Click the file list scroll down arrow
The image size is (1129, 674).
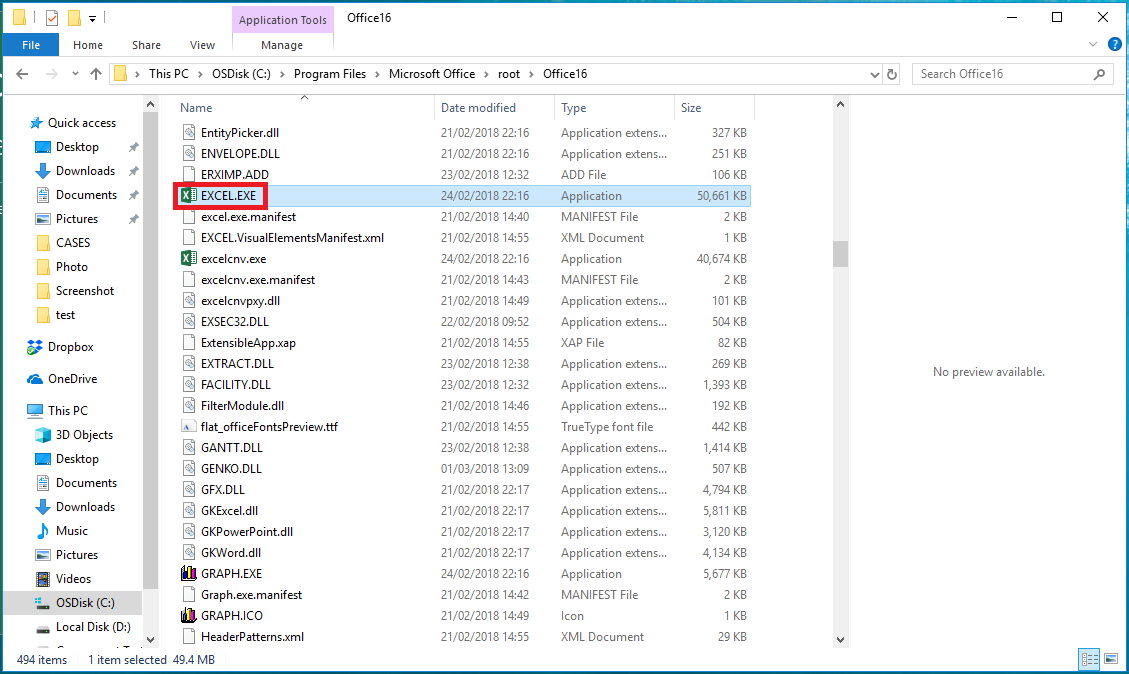point(840,639)
